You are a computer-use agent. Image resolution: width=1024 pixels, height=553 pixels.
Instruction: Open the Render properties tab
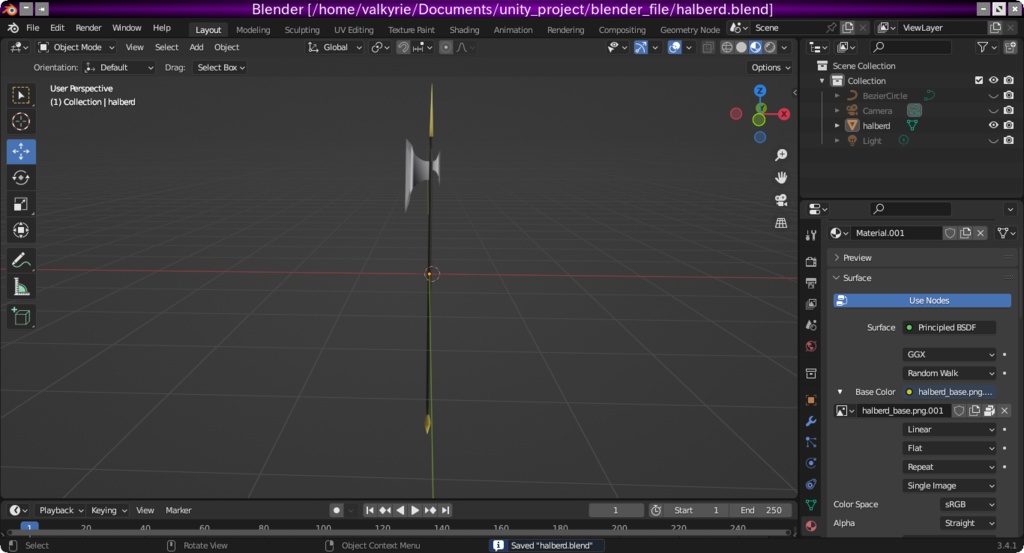(x=811, y=262)
